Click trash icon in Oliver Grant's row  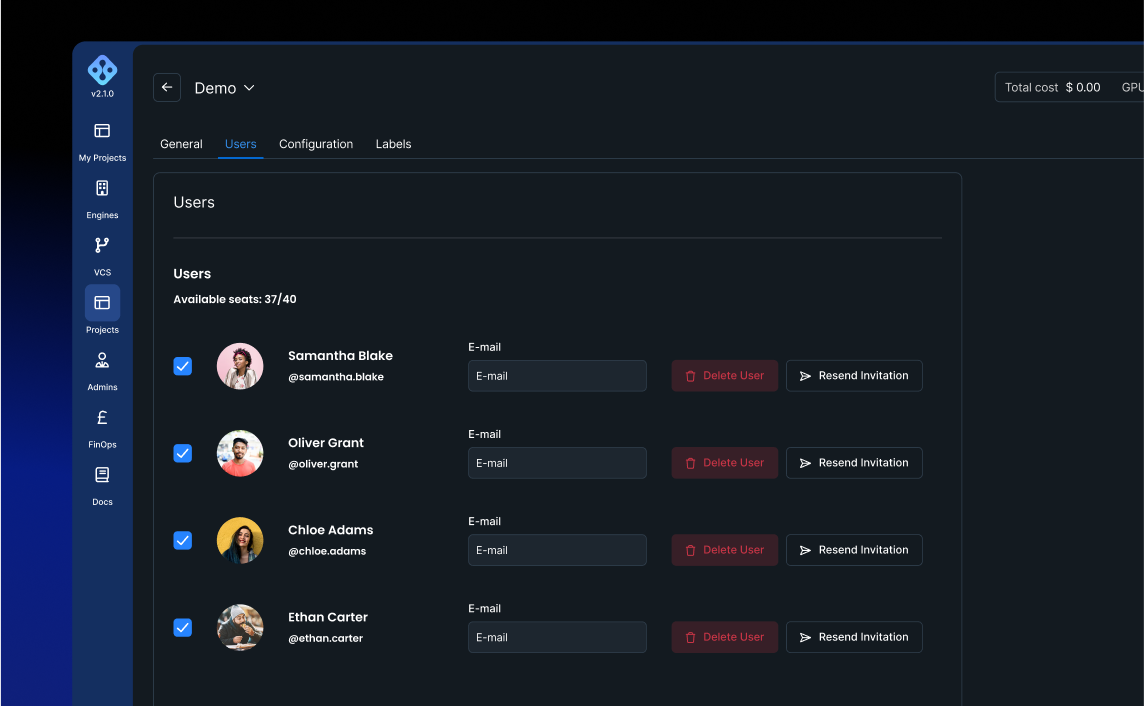(690, 463)
